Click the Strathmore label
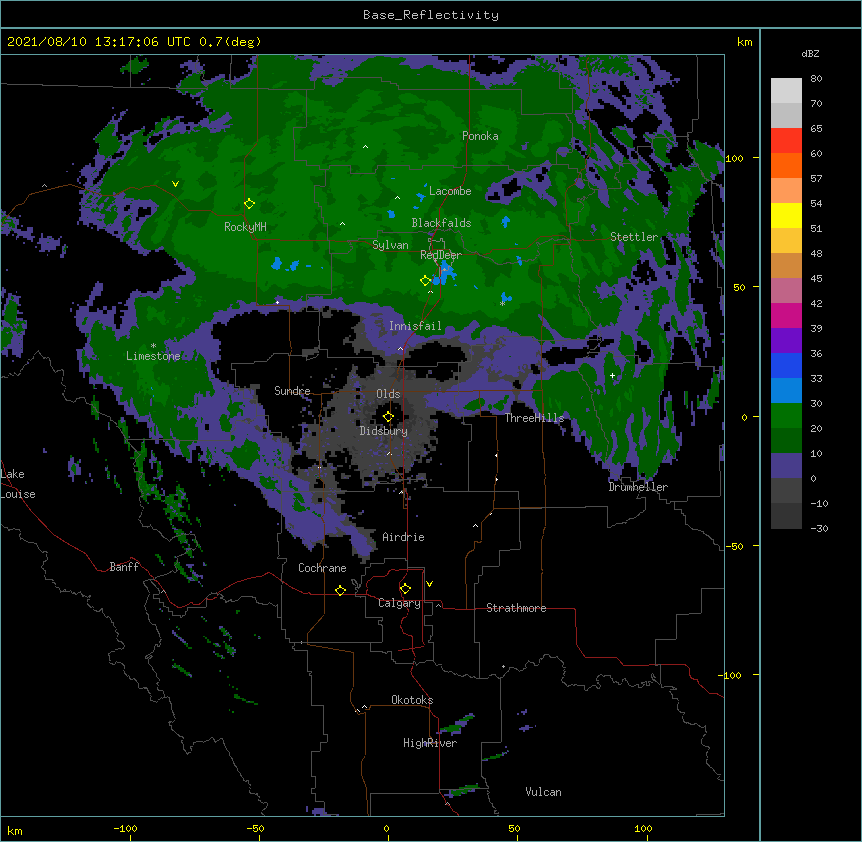This screenshot has height=842, width=862. pos(516,608)
